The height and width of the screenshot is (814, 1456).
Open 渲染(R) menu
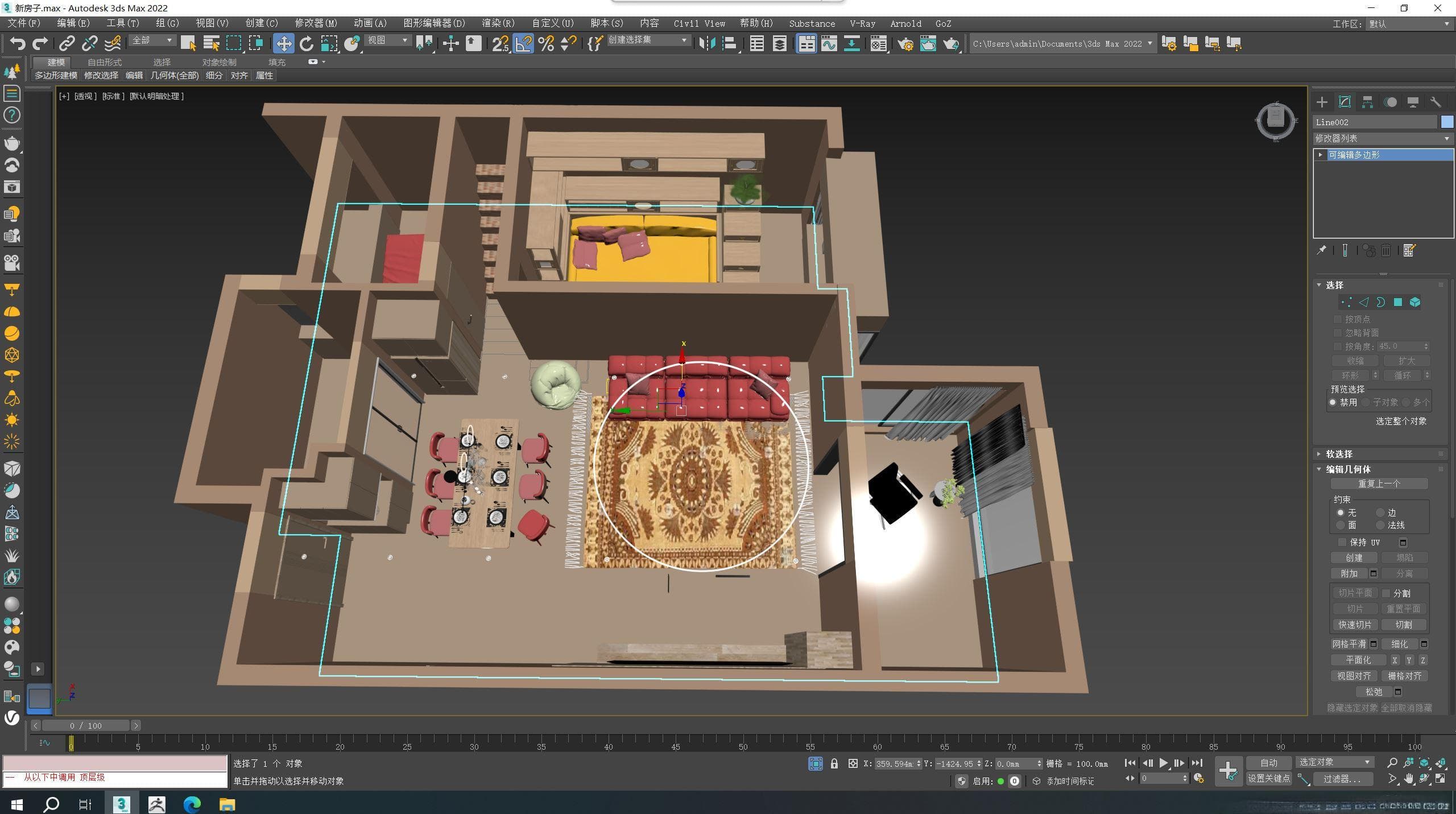point(498,23)
